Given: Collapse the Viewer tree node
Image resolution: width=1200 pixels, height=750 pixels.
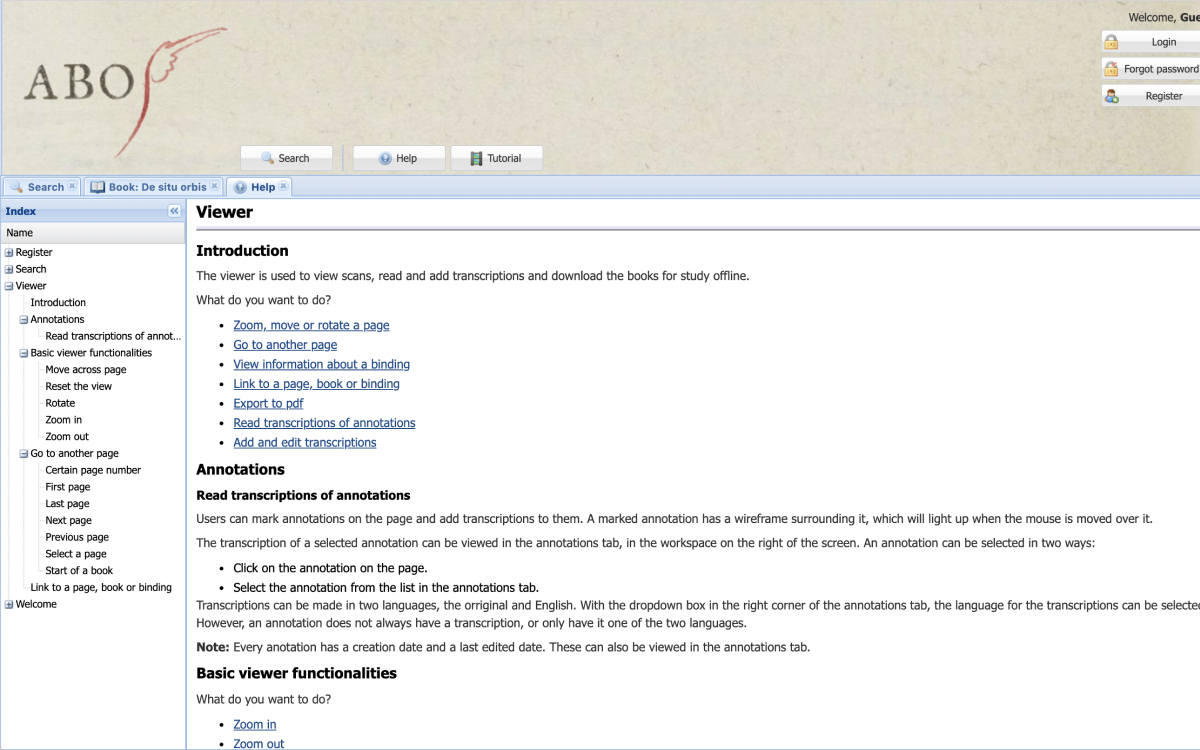Looking at the screenshot, I should click(9, 286).
